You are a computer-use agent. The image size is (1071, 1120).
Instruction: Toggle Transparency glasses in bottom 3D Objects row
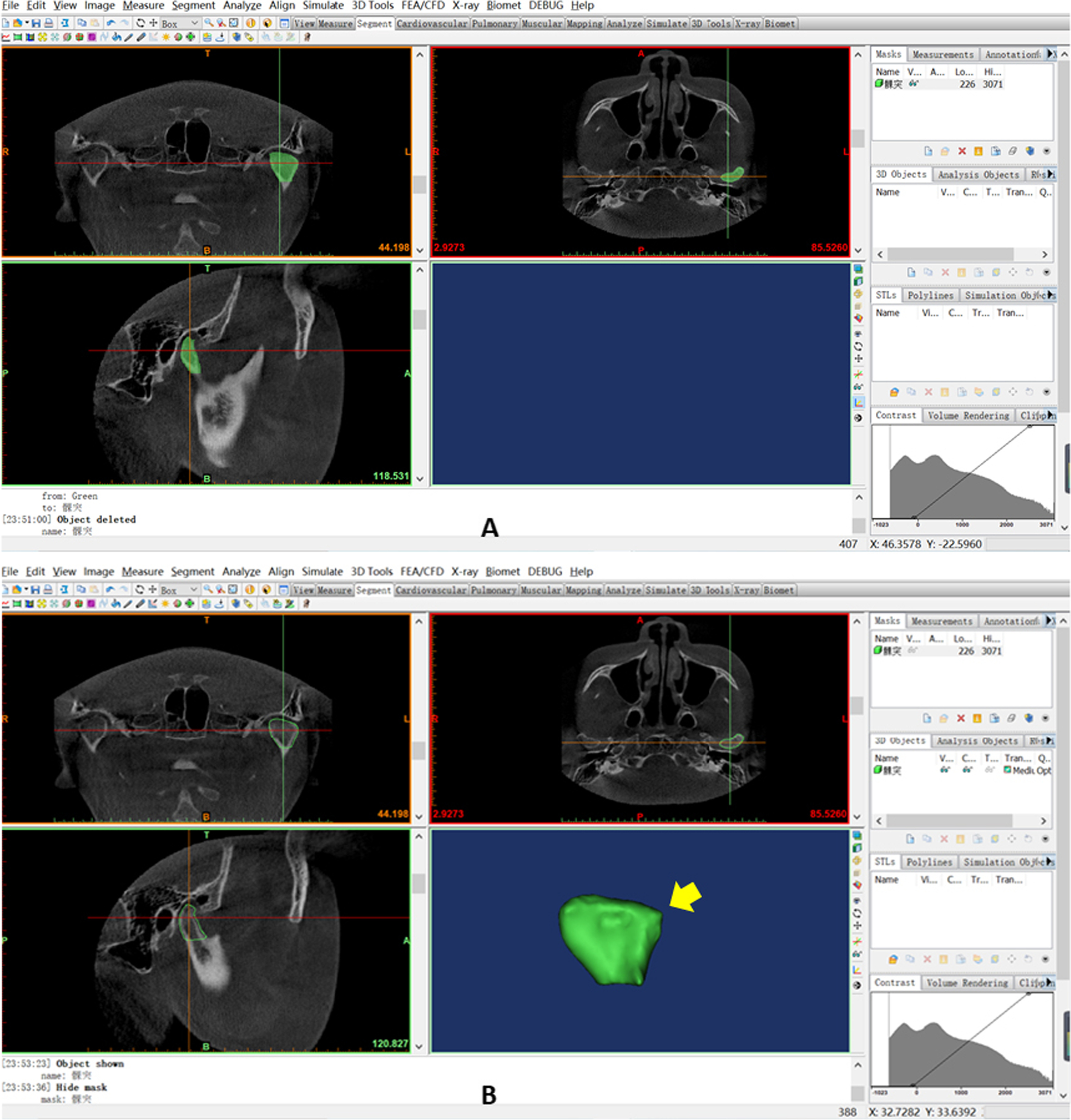click(x=990, y=770)
